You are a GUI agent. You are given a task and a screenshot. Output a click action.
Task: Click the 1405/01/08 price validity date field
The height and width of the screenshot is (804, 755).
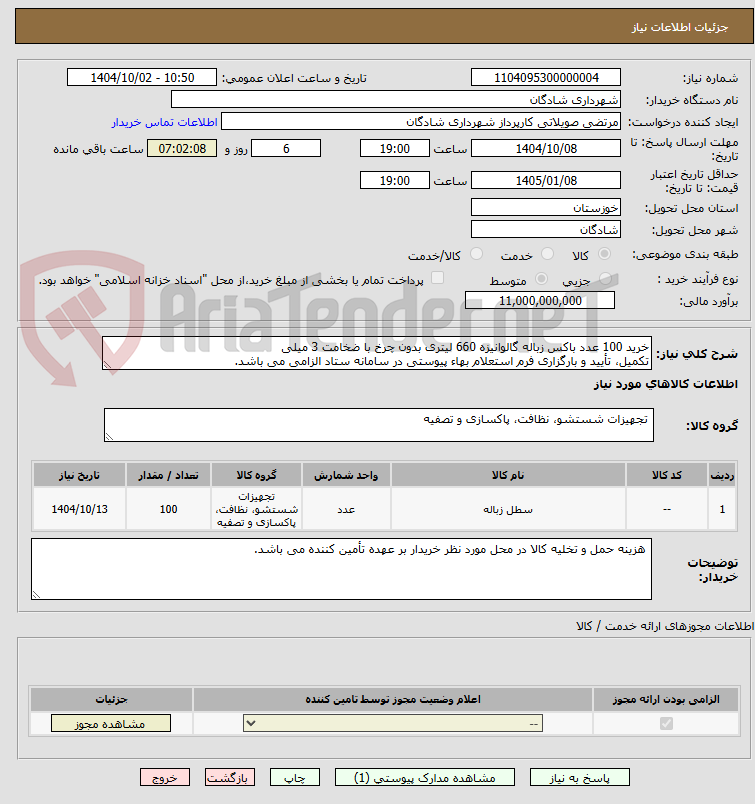pos(546,180)
